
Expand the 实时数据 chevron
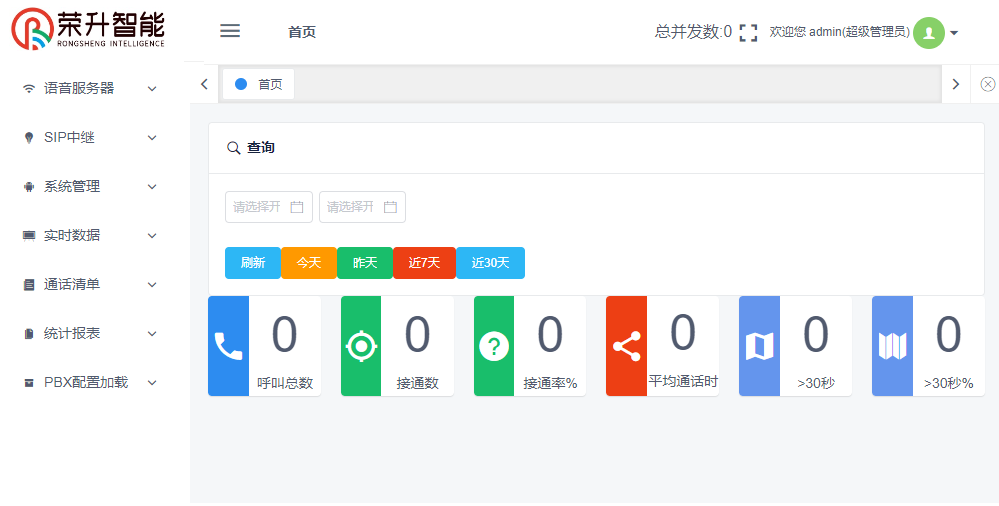[152, 236]
